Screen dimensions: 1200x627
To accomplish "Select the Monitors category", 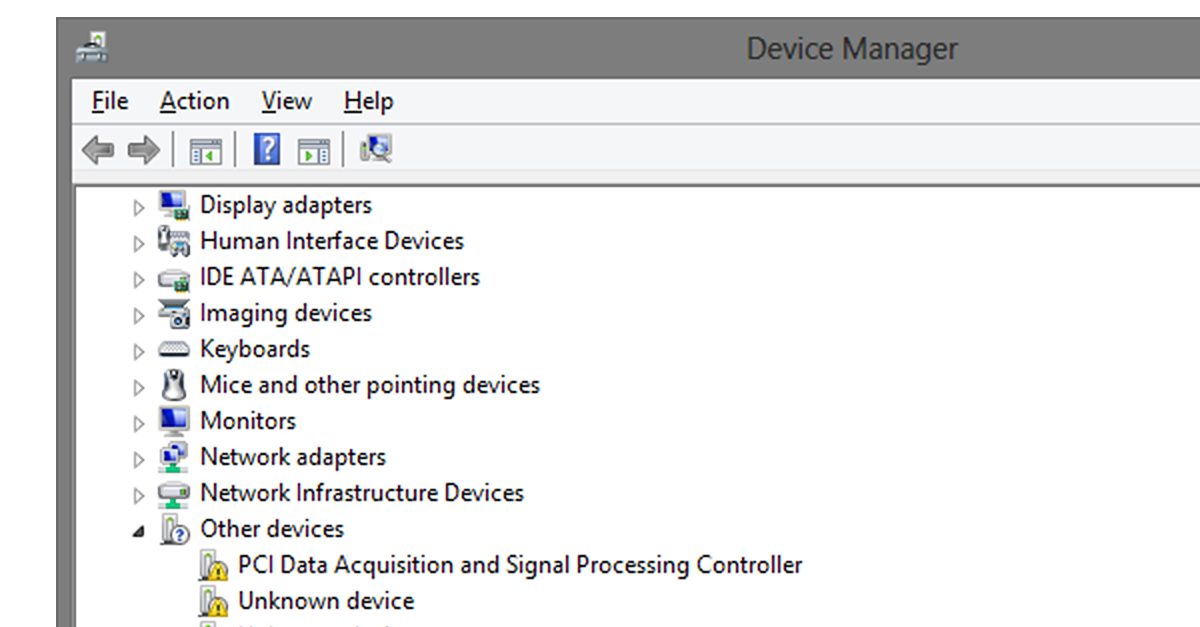I will [247, 421].
